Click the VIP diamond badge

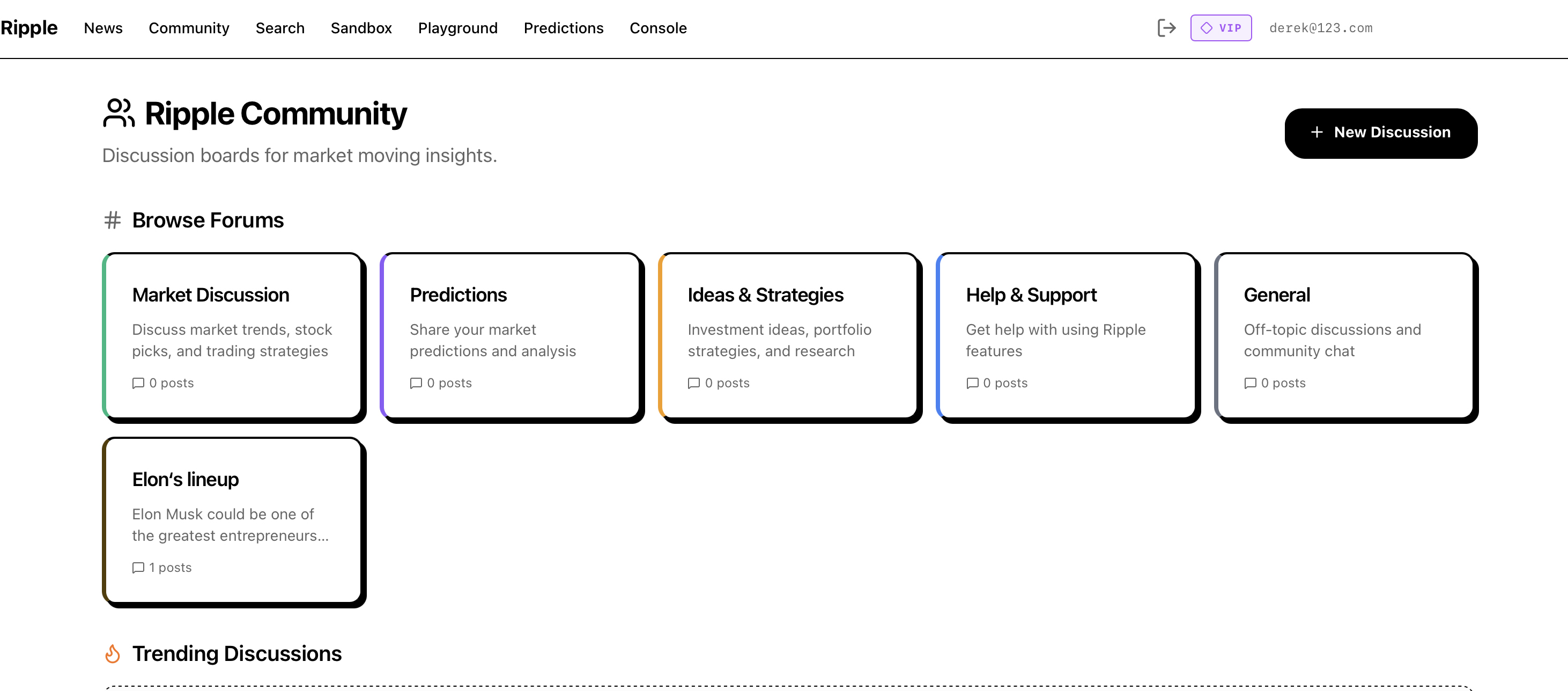tap(1221, 28)
